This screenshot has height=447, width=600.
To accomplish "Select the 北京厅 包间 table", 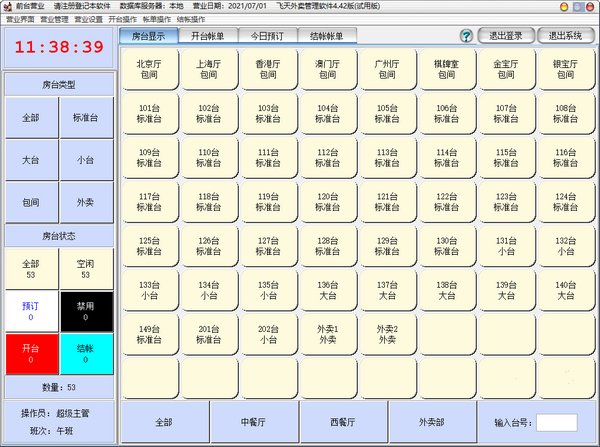I will point(149,69).
